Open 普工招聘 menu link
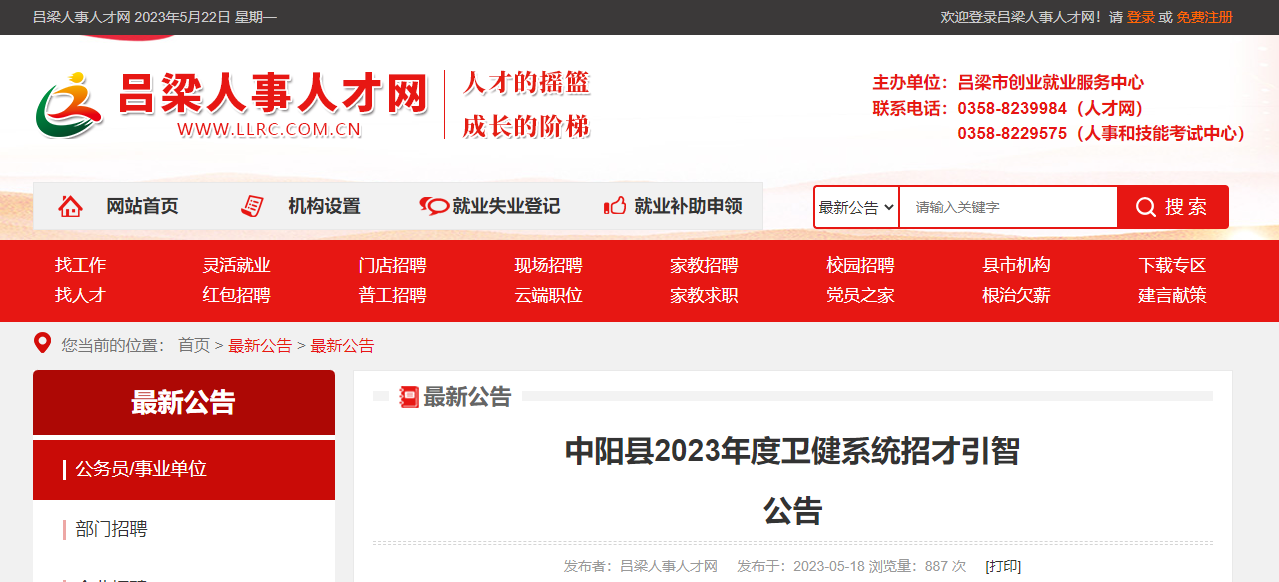Screen dimensions: 1279x582 coord(392,295)
